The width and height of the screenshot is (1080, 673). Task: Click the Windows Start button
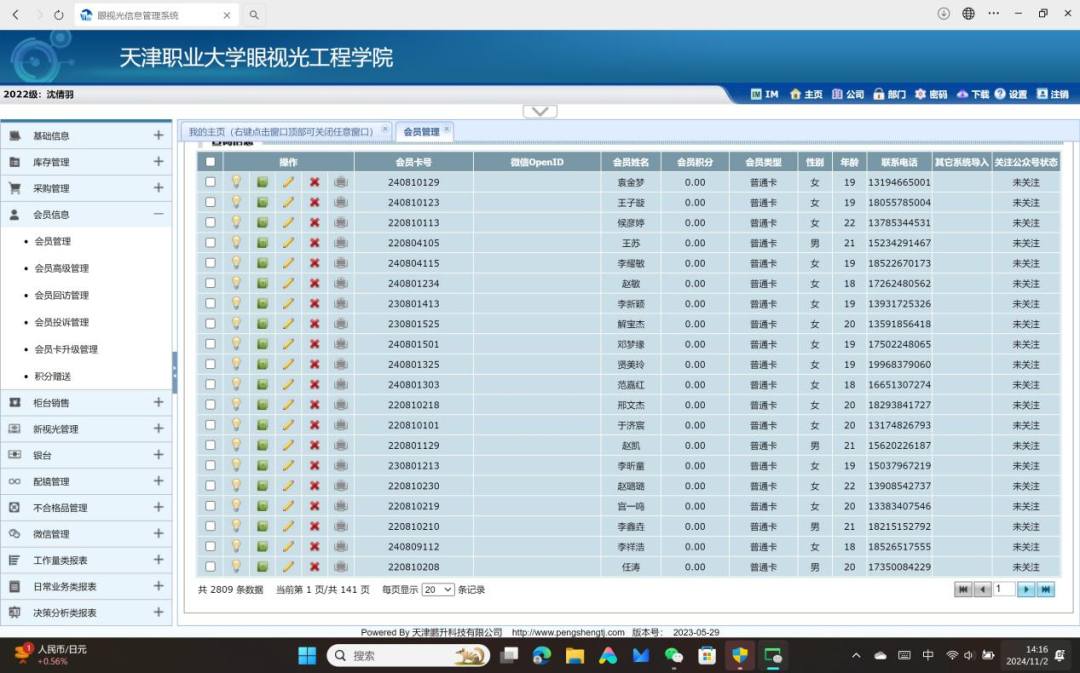(307, 655)
